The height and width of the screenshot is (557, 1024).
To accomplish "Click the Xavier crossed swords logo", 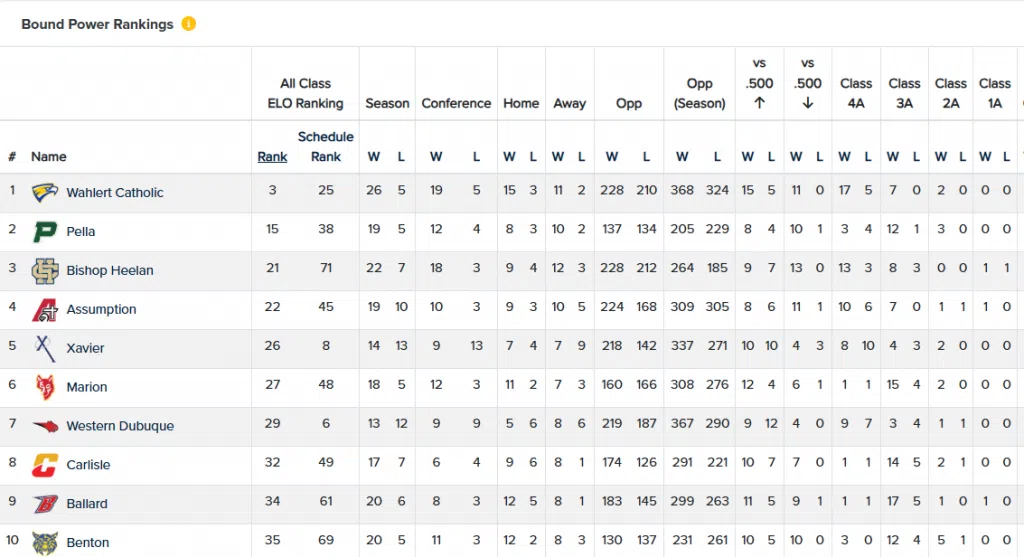I will click(45, 348).
